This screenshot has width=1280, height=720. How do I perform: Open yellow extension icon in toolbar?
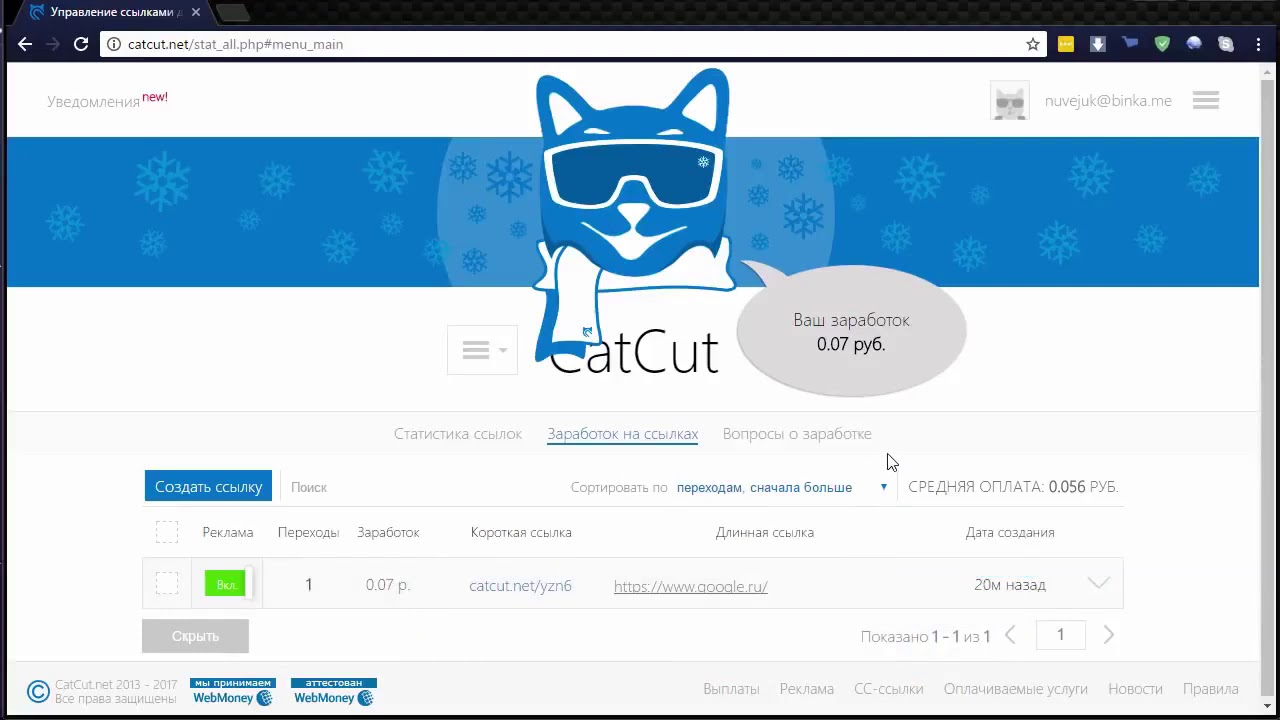click(1066, 44)
